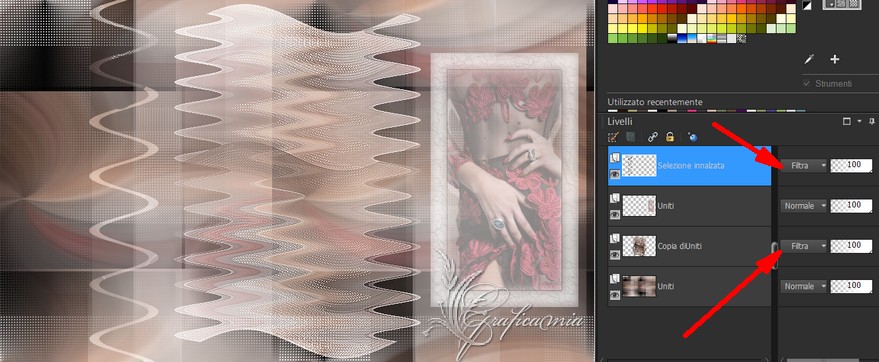This screenshot has height=362, width=879.
Task: Hide the Selezione innalzata layer
Action: coord(615,174)
